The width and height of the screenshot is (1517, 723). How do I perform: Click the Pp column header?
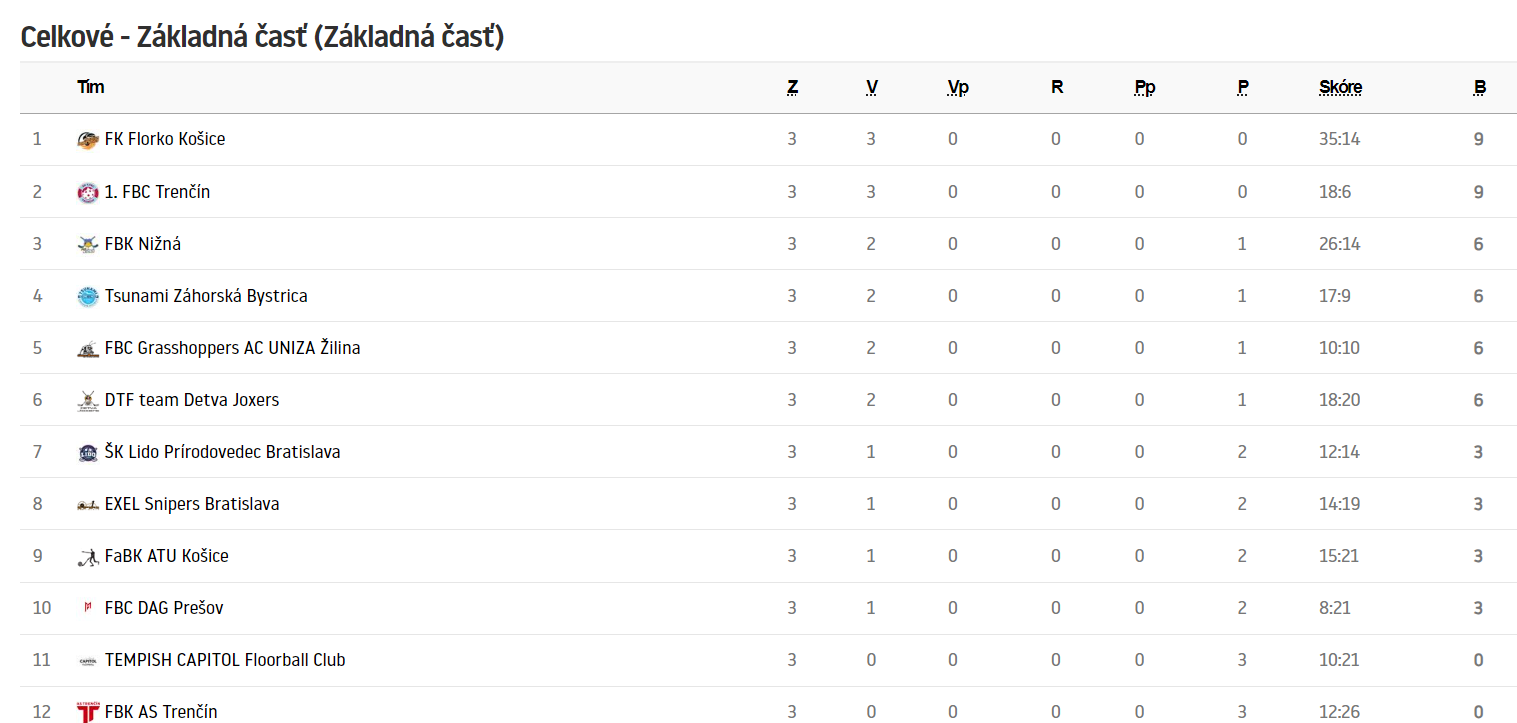click(1145, 87)
